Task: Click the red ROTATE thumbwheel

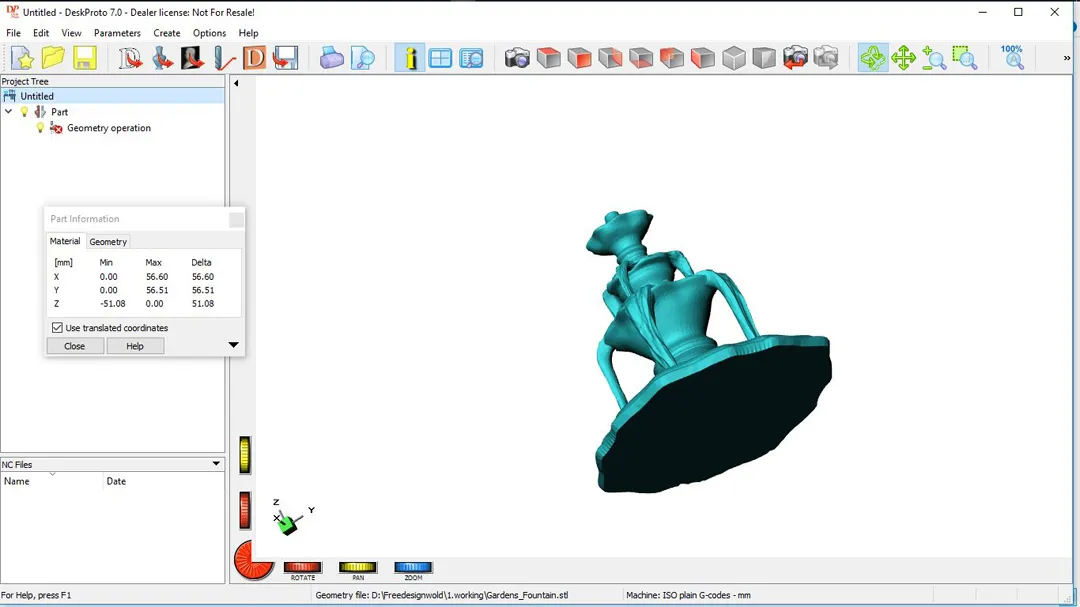Action: 302,567
